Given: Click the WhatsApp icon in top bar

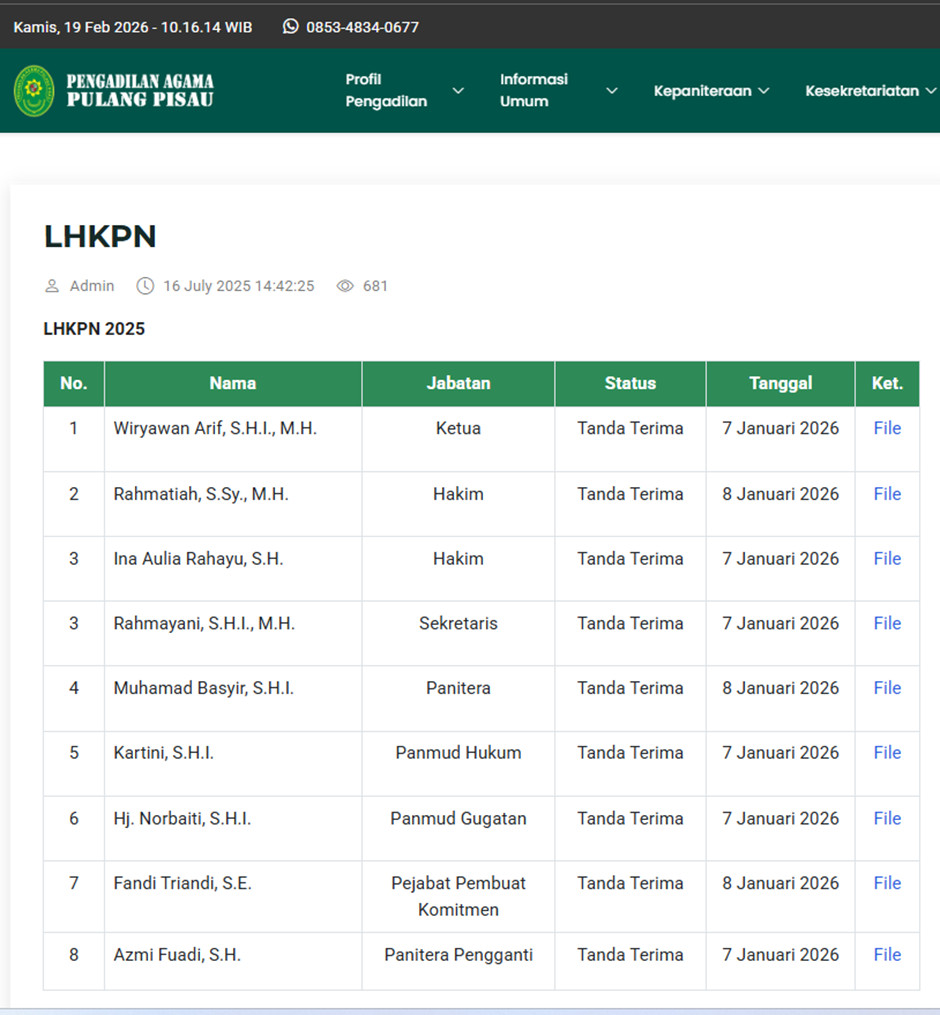Looking at the screenshot, I should click(x=291, y=27).
